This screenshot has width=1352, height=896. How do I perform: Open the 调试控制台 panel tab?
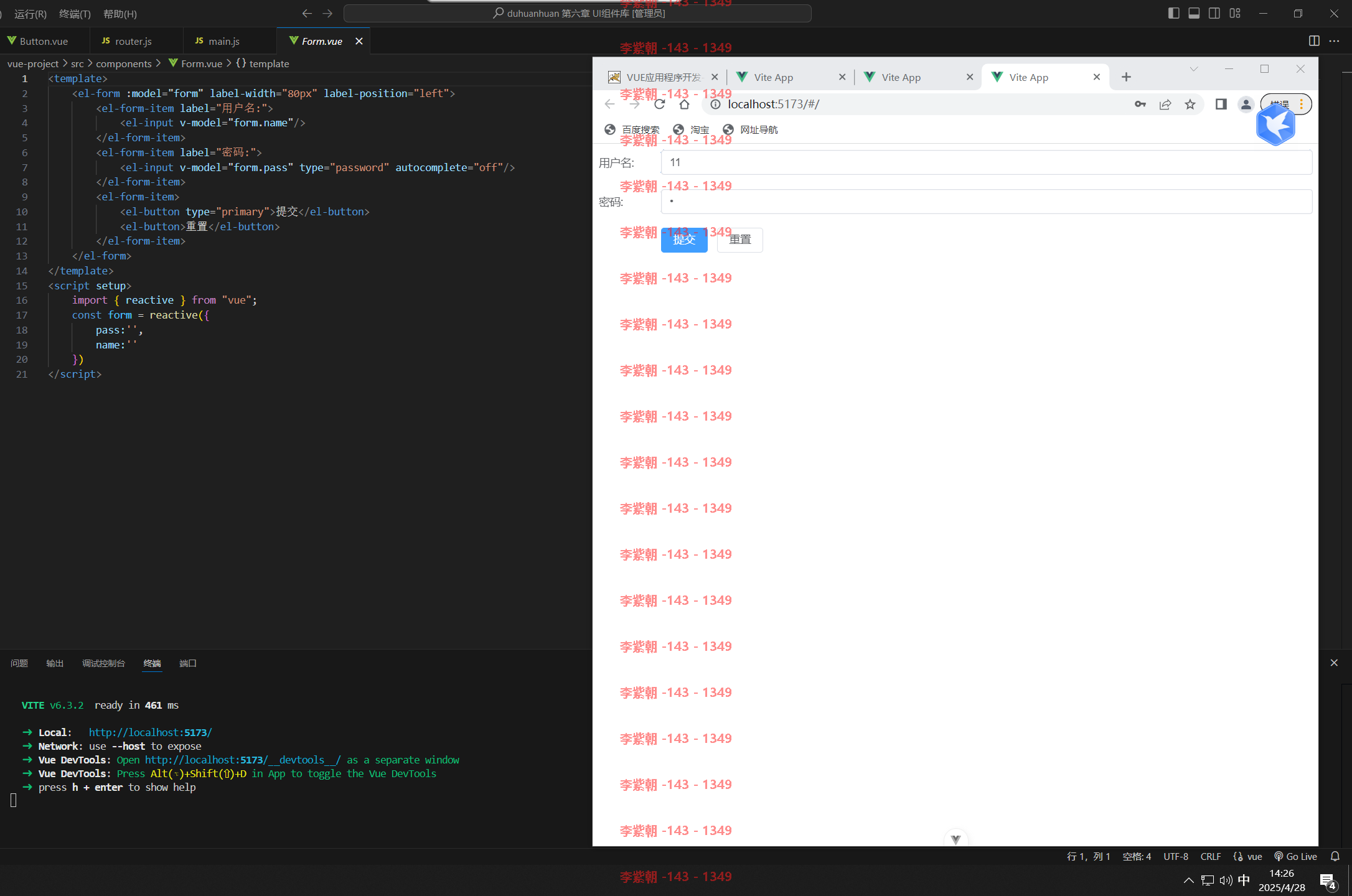point(103,663)
